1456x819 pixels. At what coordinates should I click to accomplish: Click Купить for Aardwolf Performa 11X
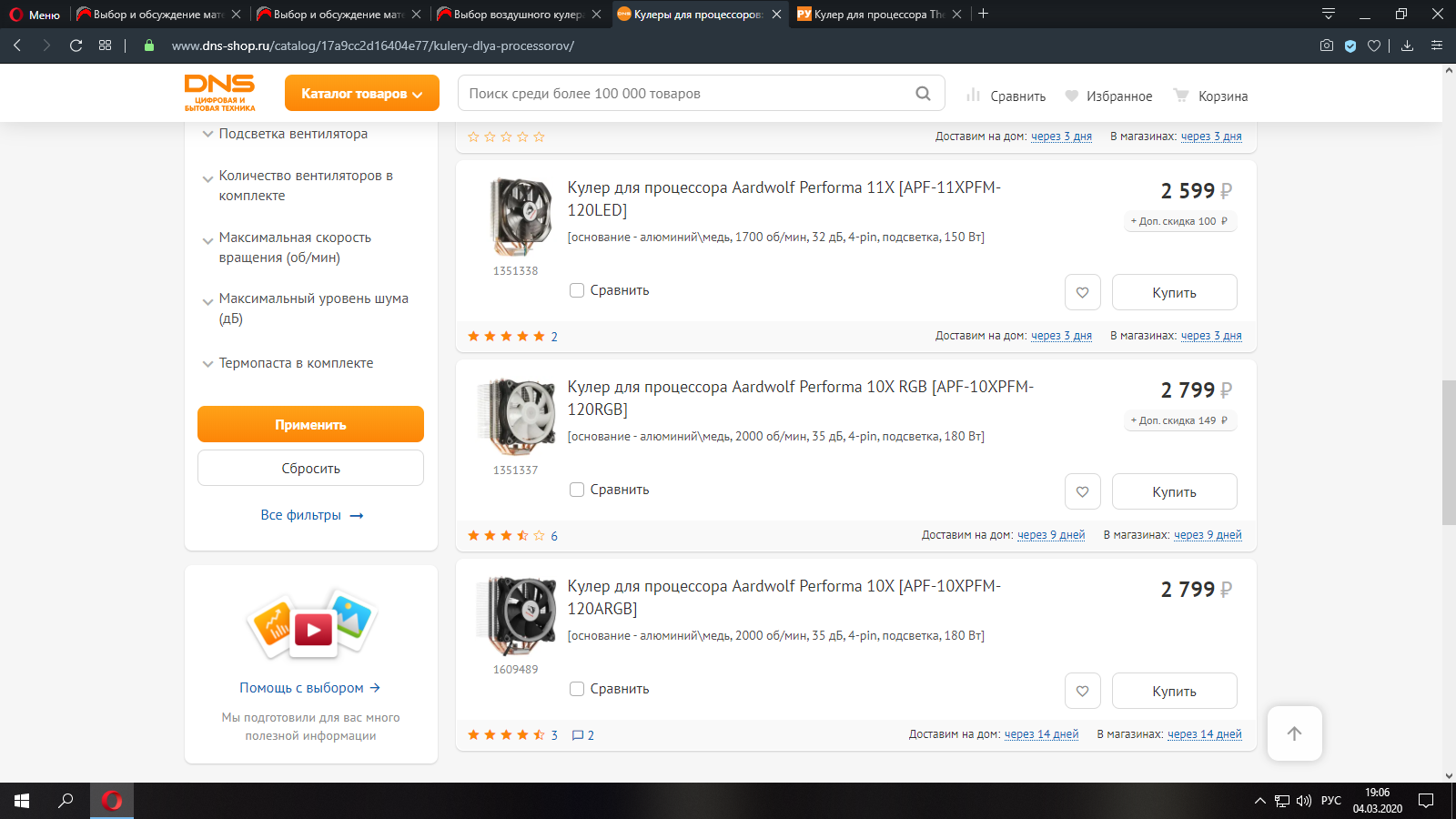point(1175,292)
